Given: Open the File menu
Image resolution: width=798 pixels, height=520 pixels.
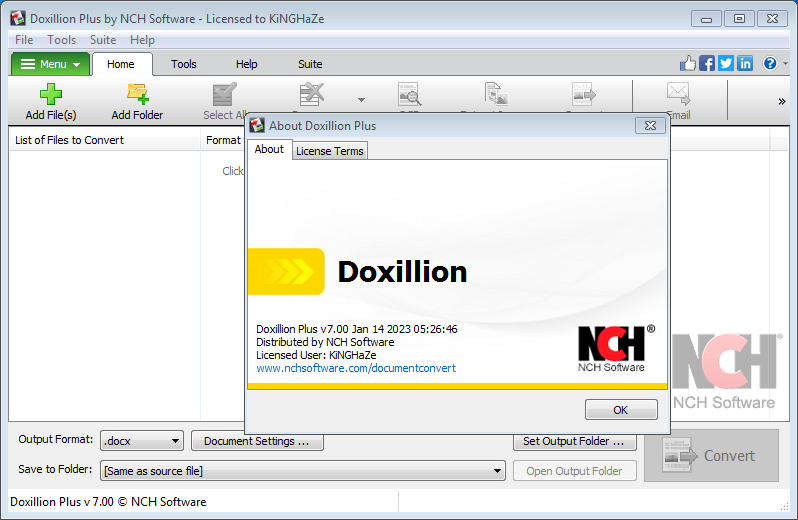Looking at the screenshot, I should pos(24,40).
